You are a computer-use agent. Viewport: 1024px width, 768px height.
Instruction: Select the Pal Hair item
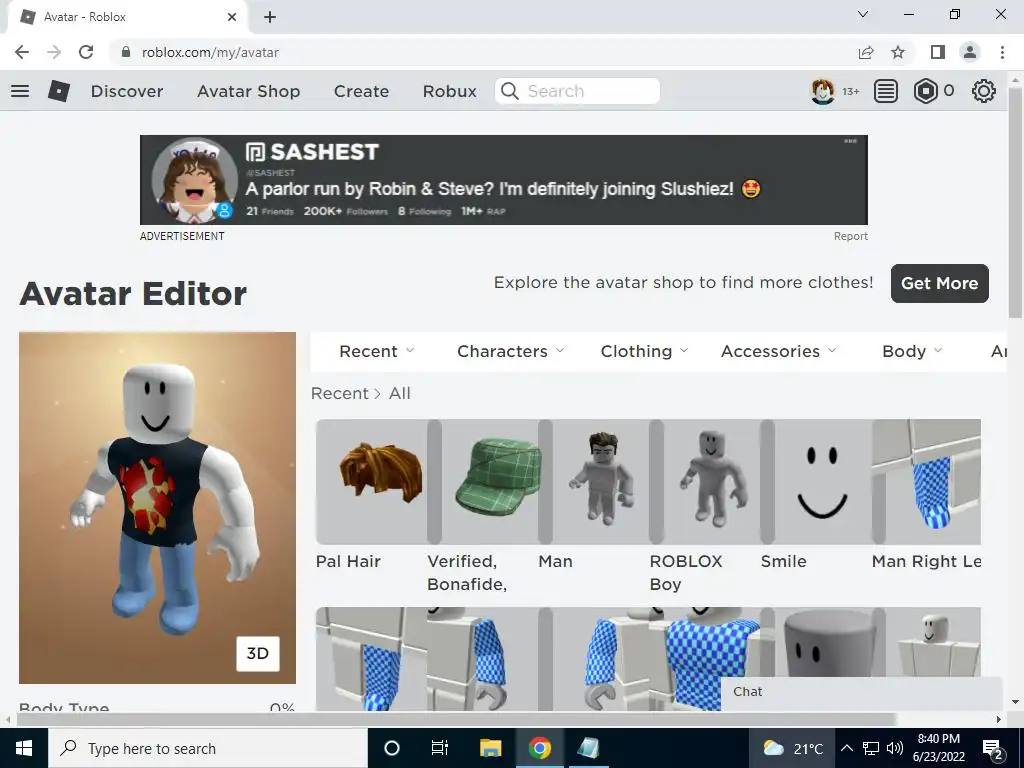coord(372,482)
